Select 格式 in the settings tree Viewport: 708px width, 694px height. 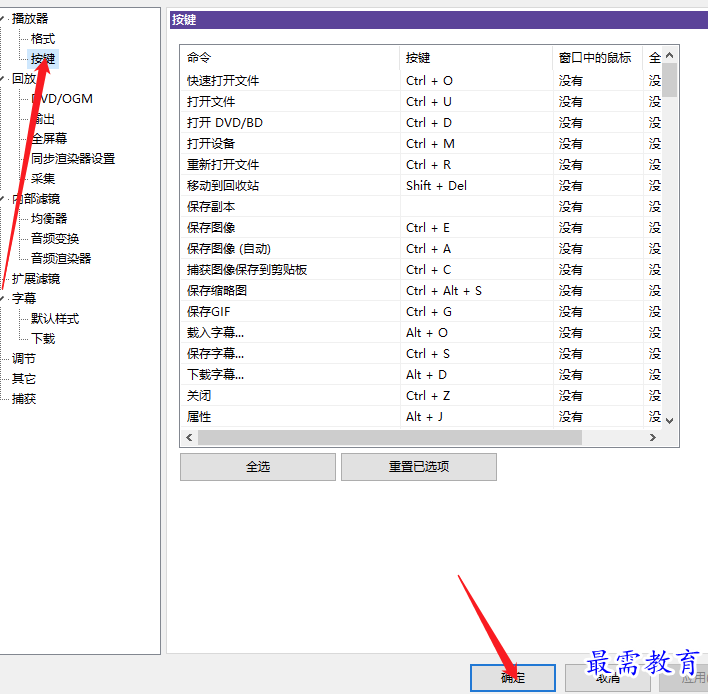click(x=43, y=39)
